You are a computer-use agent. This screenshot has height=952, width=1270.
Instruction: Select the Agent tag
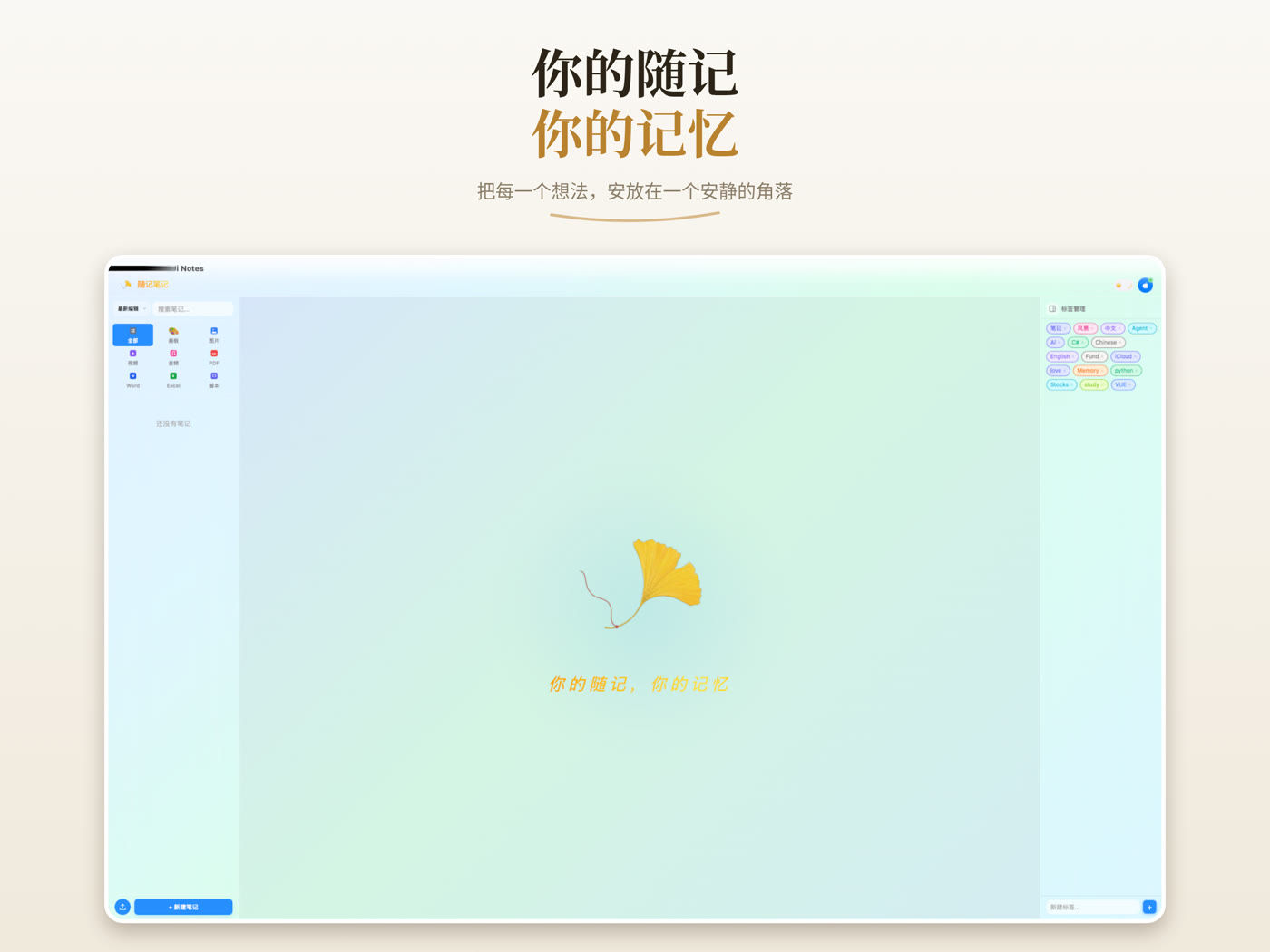click(1142, 328)
